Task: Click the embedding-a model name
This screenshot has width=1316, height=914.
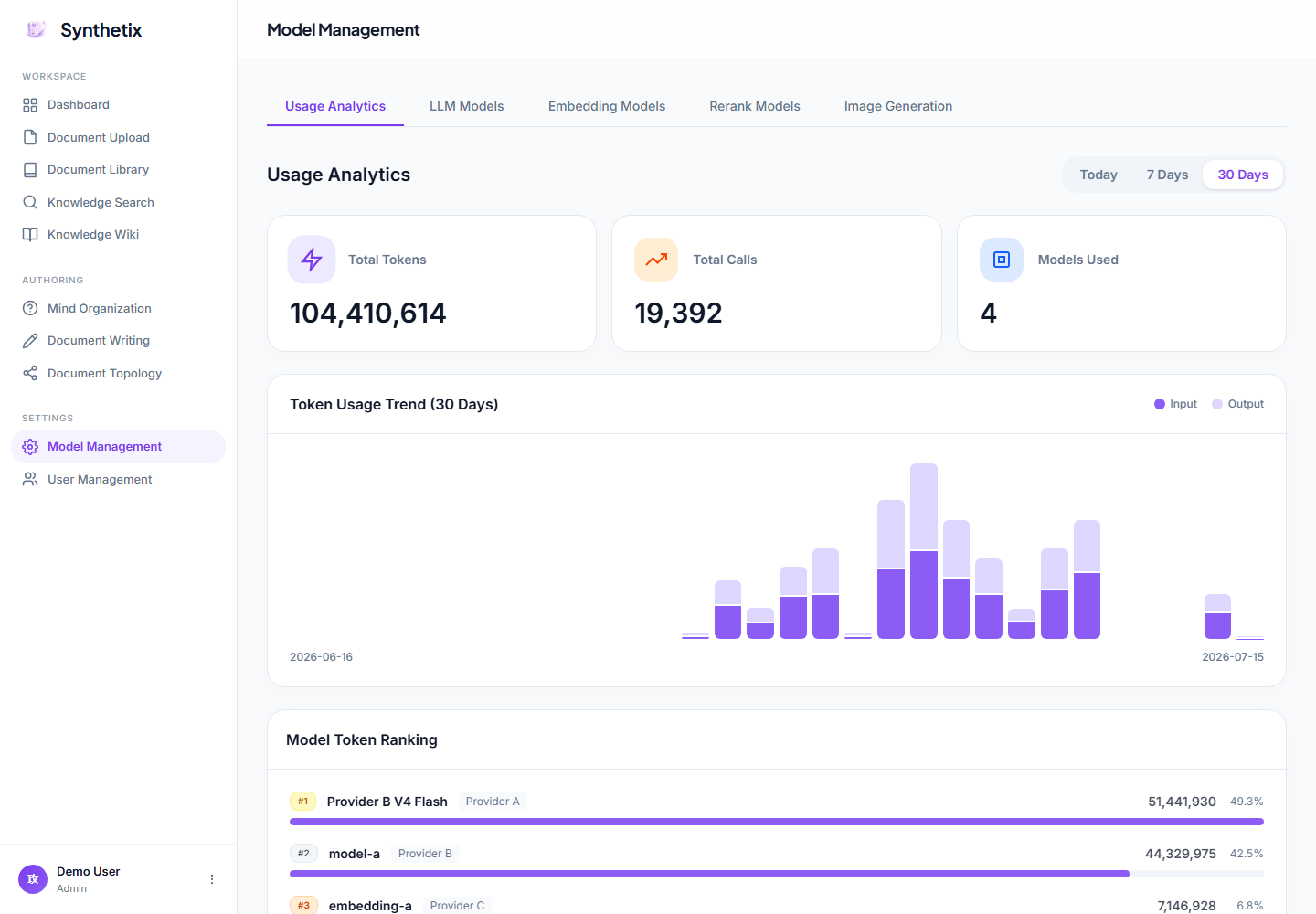Action: [x=370, y=906]
